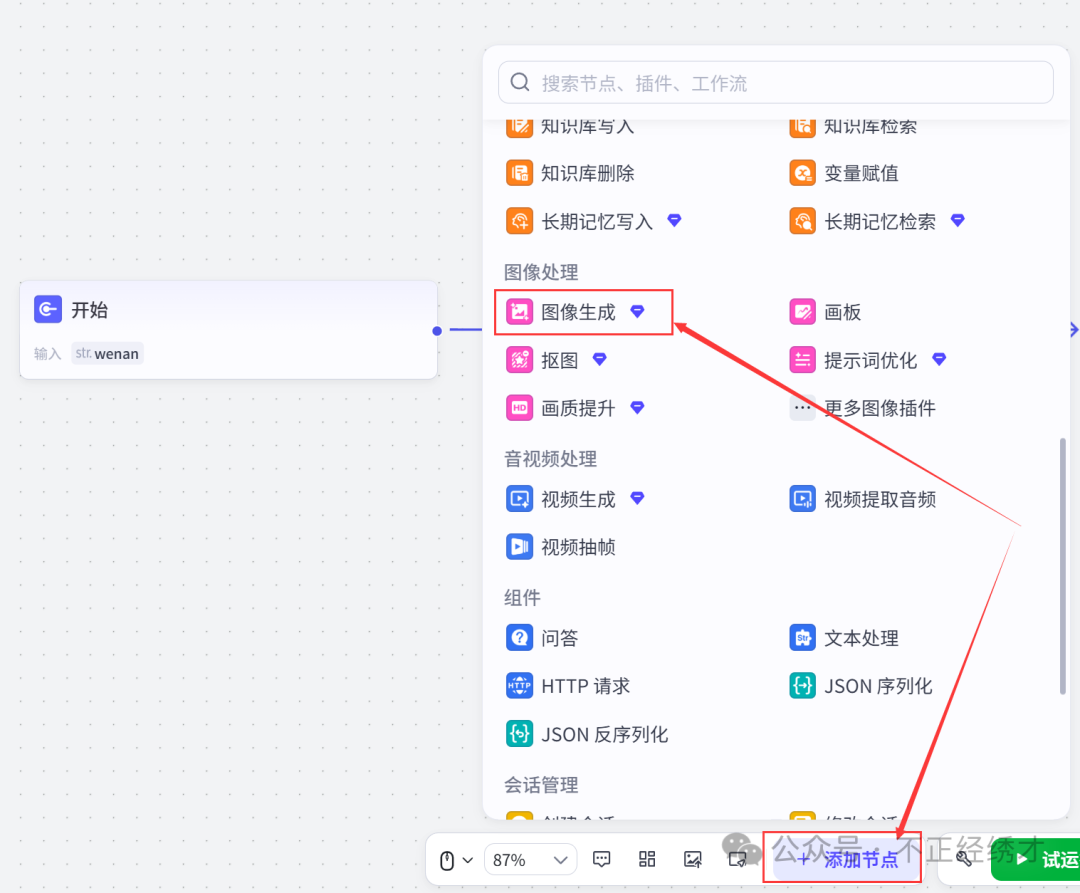
Task: Add the 问答 question node
Action: 559,638
